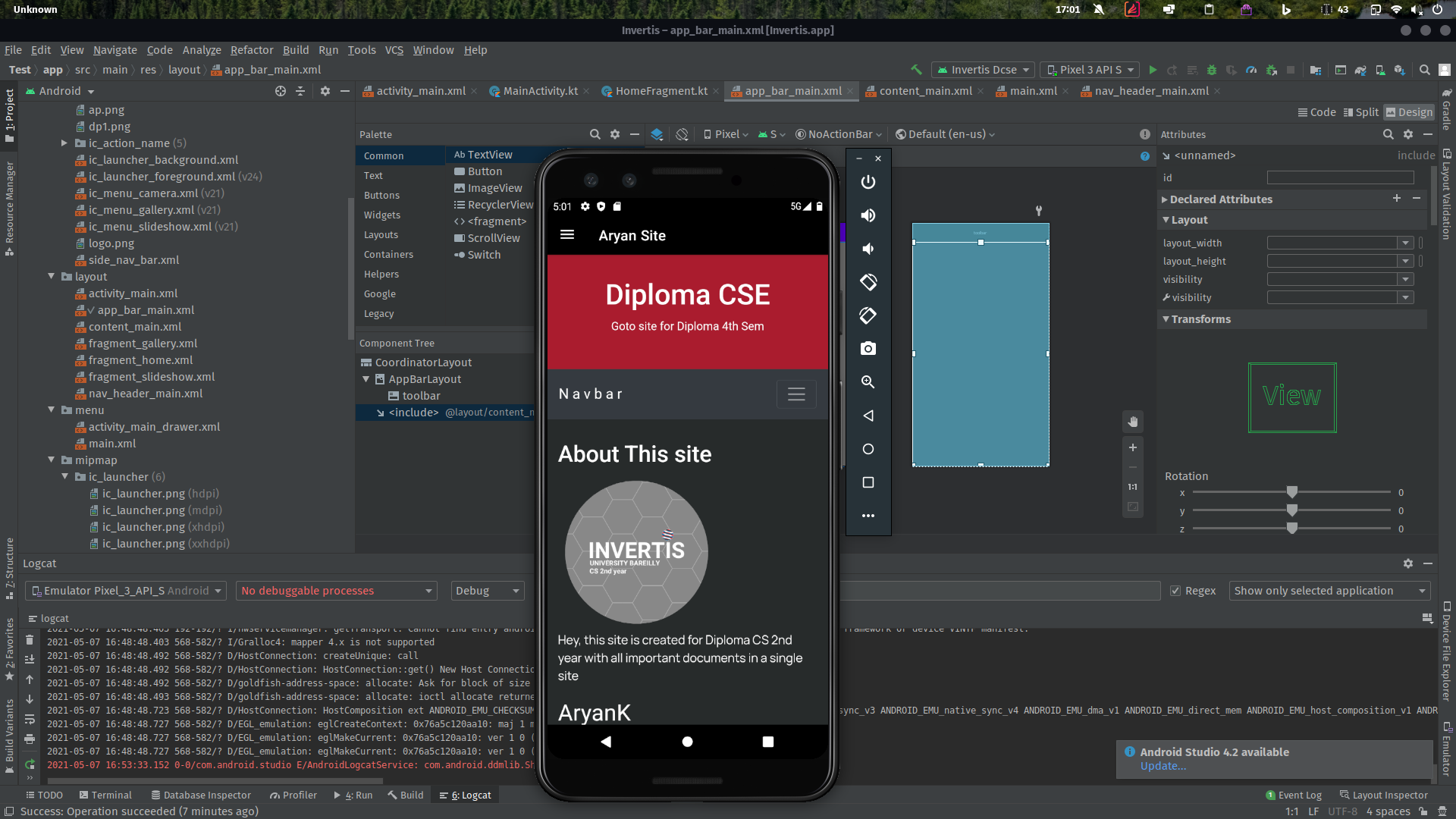This screenshot has height=819, width=1456.
Task: Open emulator extended controls three dots
Action: [868, 516]
